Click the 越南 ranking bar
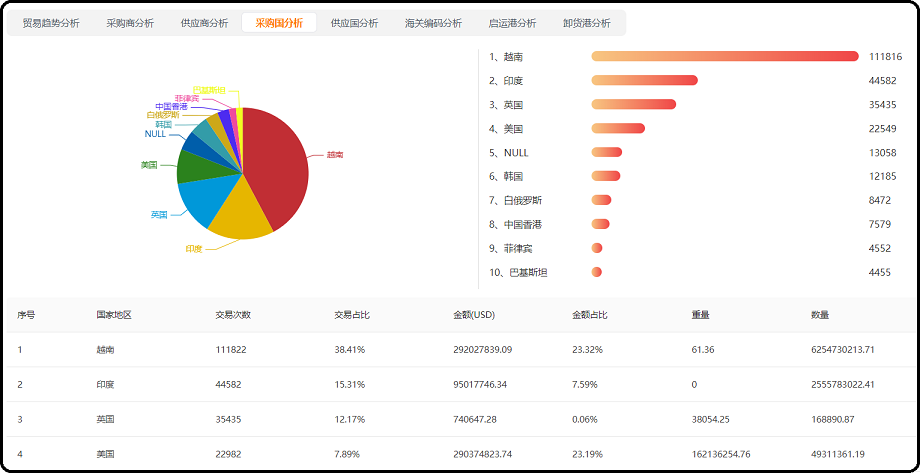 725,56
